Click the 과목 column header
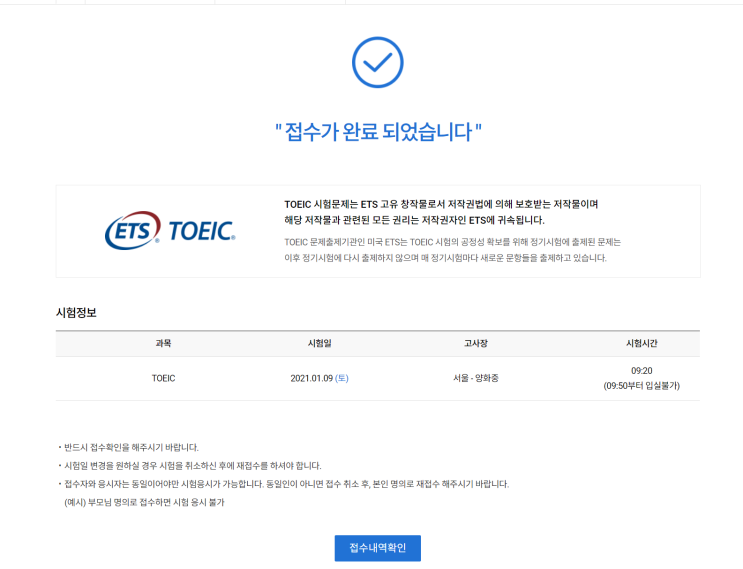The width and height of the screenshot is (743, 569). [x=163, y=343]
